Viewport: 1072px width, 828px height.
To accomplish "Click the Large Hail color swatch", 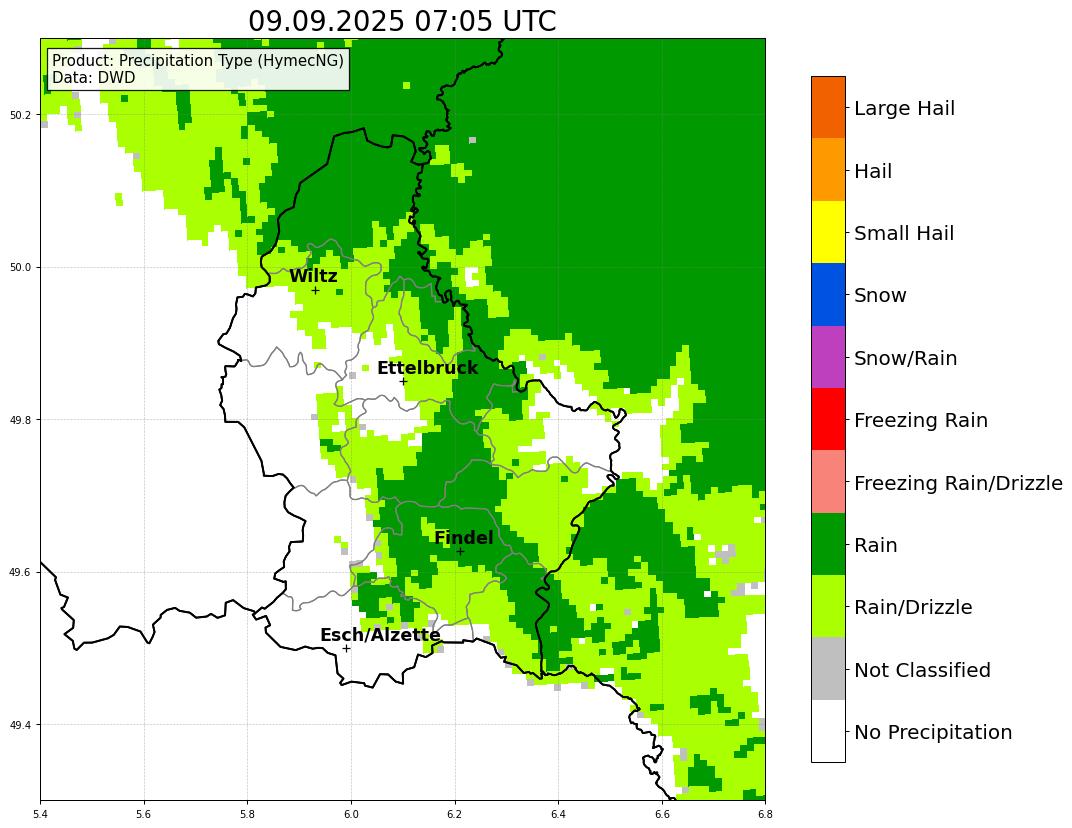I will tap(828, 107).
